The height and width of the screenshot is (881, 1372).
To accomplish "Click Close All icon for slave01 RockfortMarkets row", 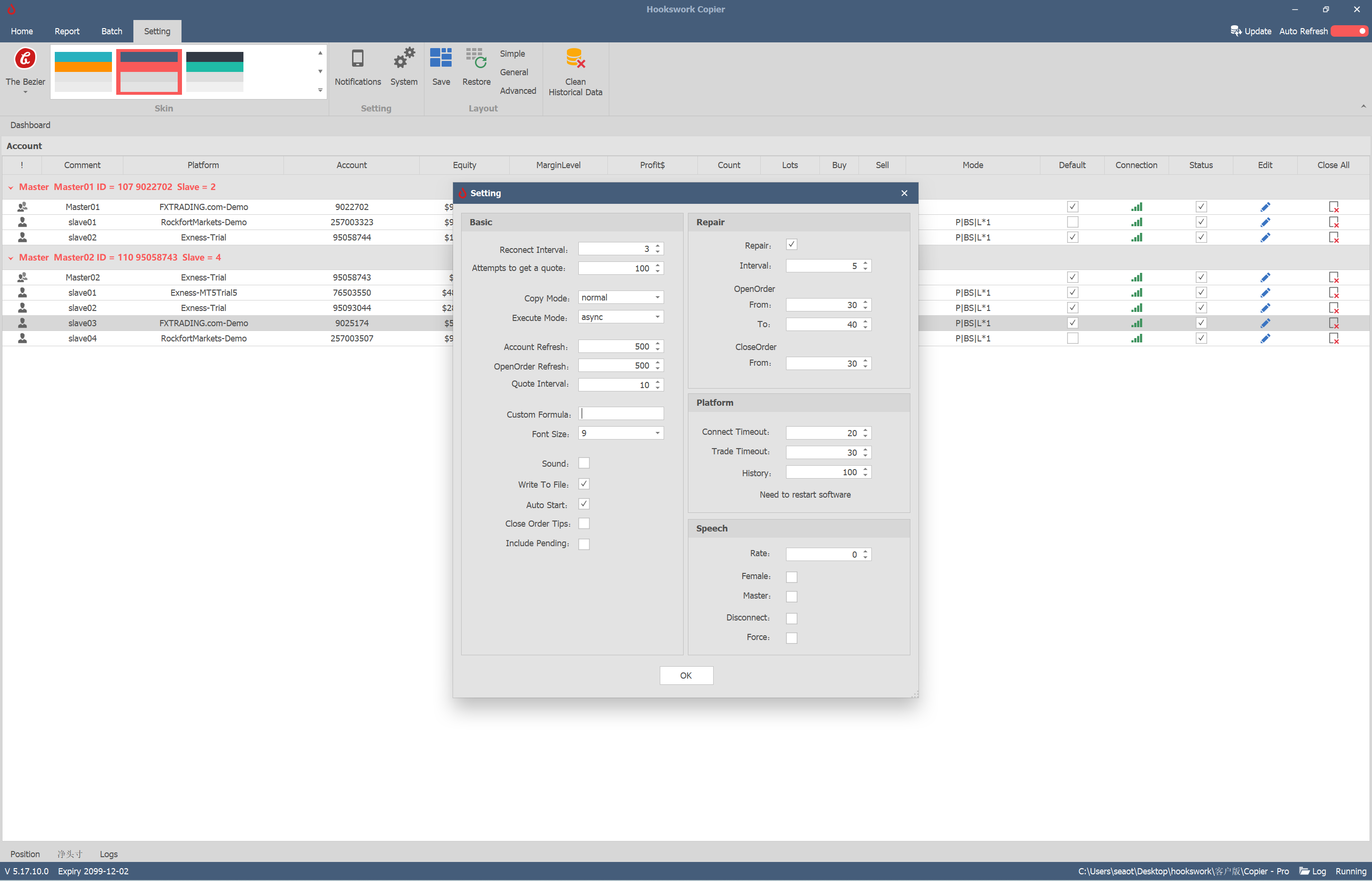I will tap(1334, 222).
